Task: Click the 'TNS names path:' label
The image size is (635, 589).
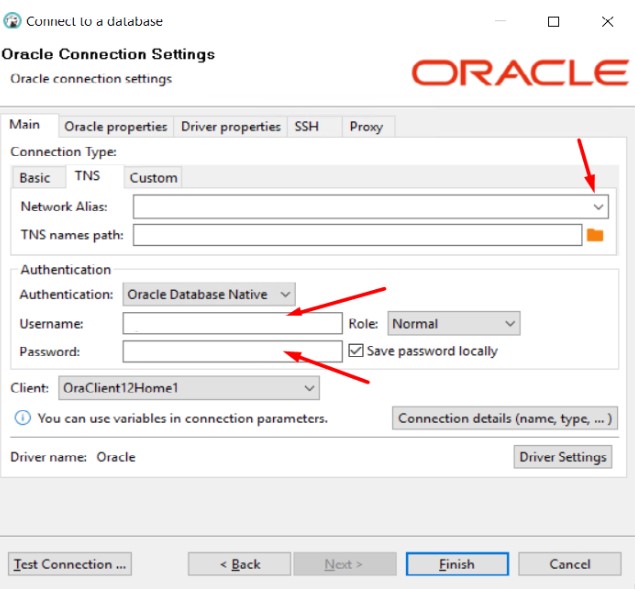Action: coord(72,235)
